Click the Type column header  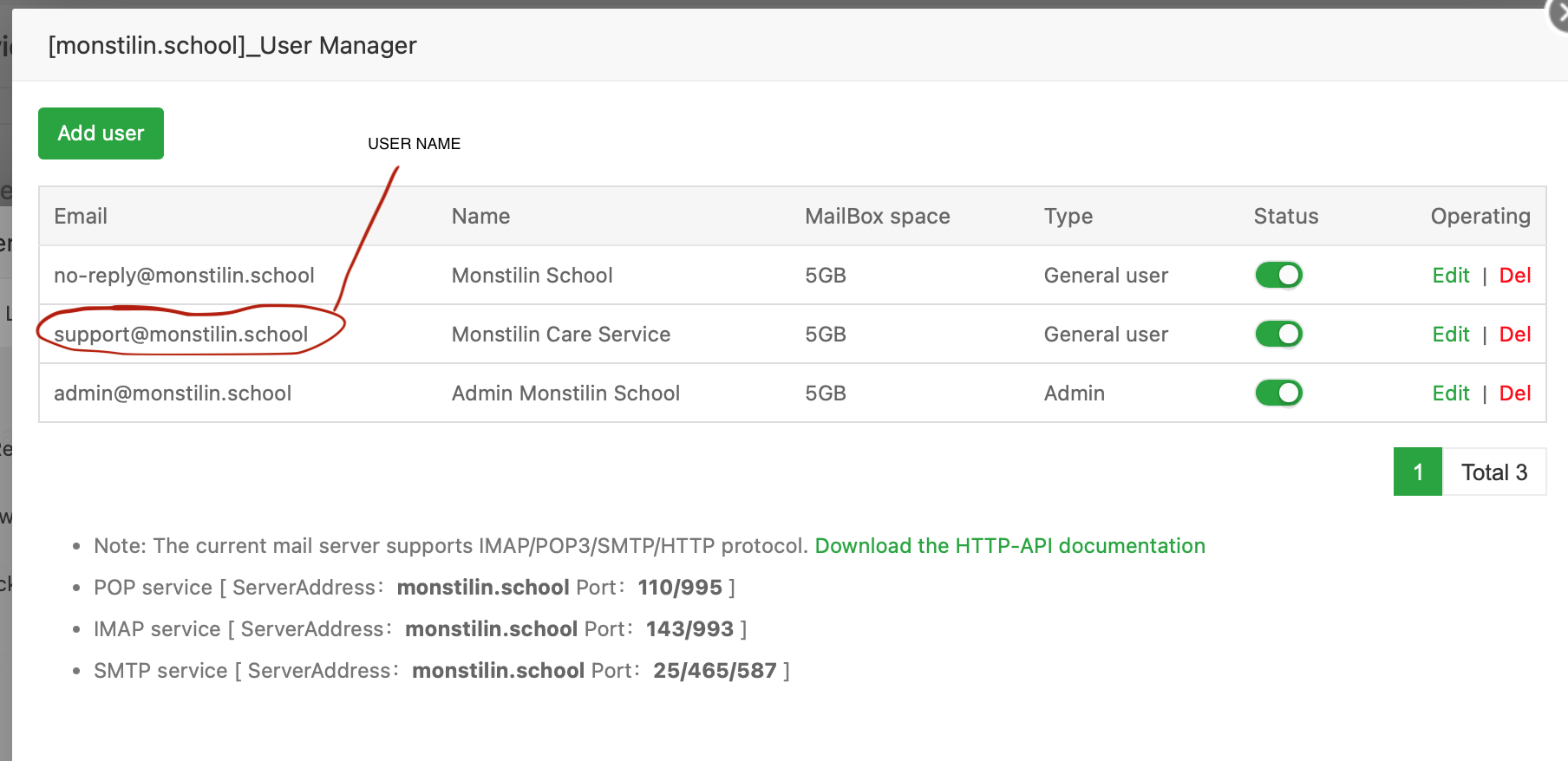1068,217
